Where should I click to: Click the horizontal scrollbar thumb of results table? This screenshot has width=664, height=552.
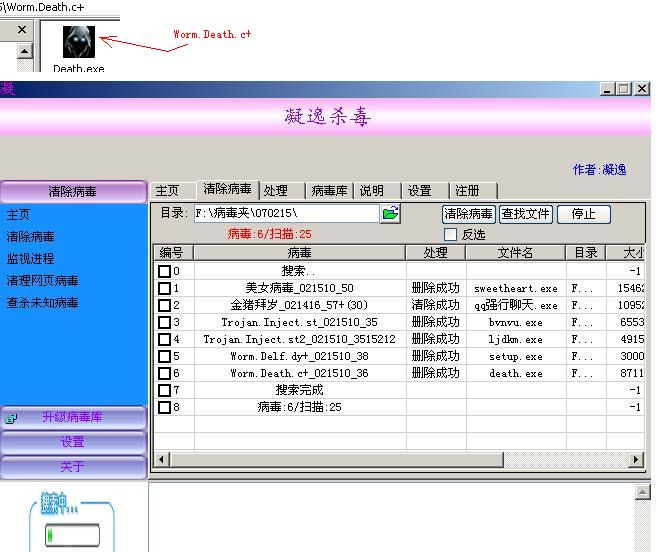coord(337,460)
